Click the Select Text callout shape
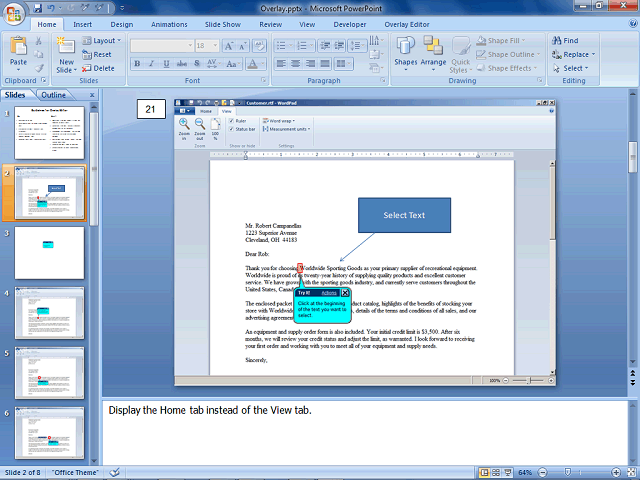640x480 pixels. click(x=404, y=215)
